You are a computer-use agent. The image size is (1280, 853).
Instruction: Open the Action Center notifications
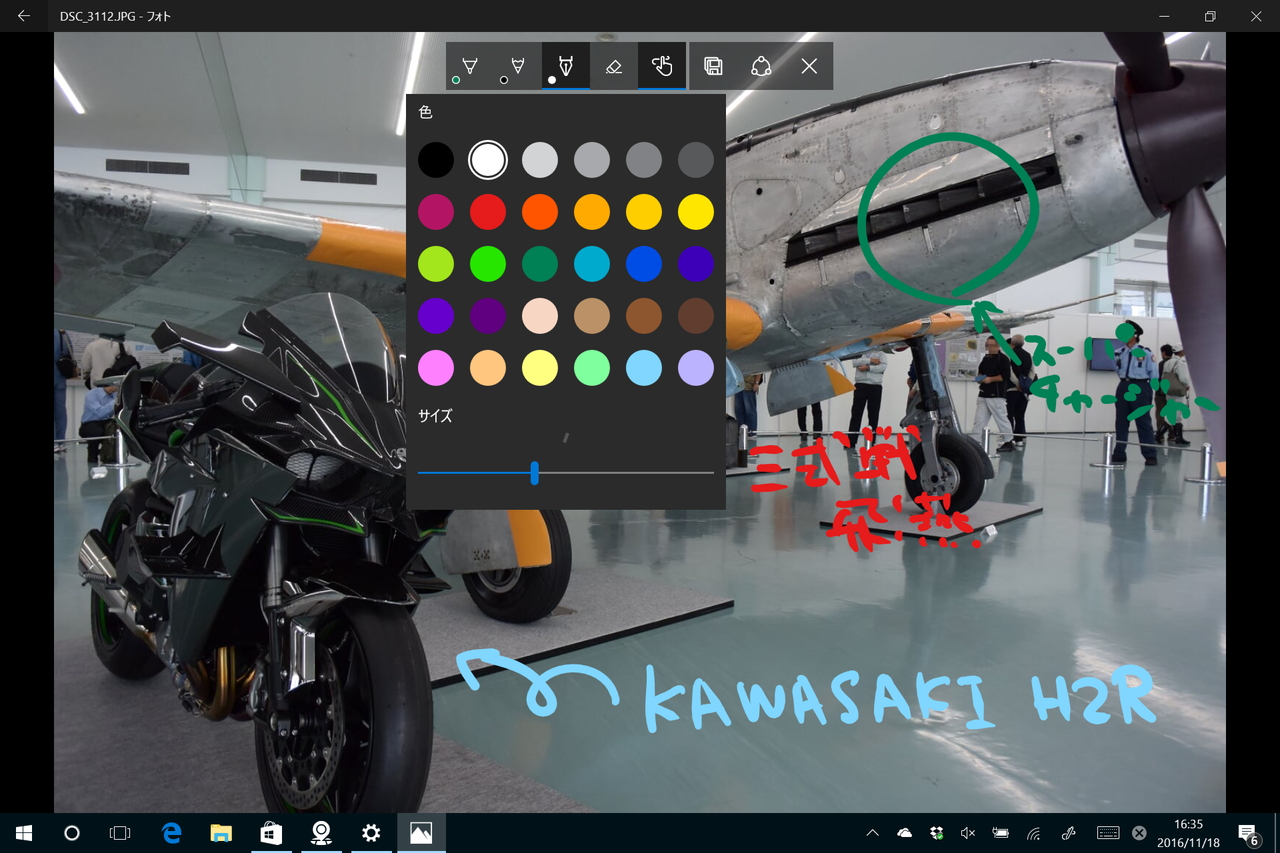1248,833
